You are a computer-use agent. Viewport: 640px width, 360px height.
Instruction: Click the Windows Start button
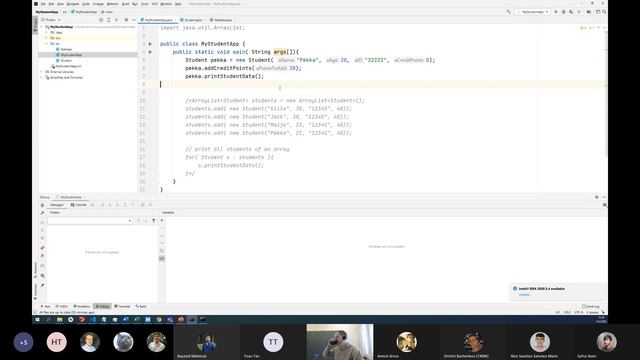point(37,320)
